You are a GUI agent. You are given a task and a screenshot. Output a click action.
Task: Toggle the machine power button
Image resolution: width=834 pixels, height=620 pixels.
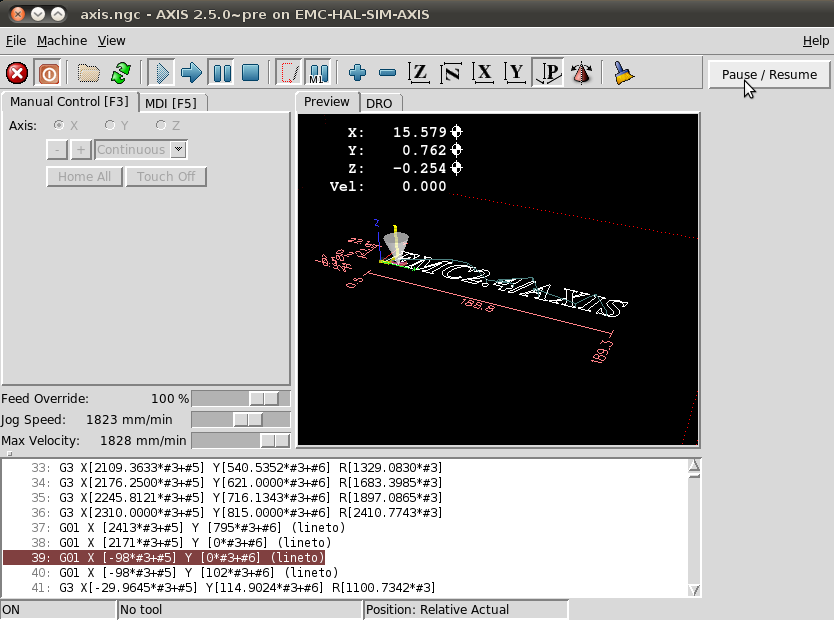pos(48,73)
